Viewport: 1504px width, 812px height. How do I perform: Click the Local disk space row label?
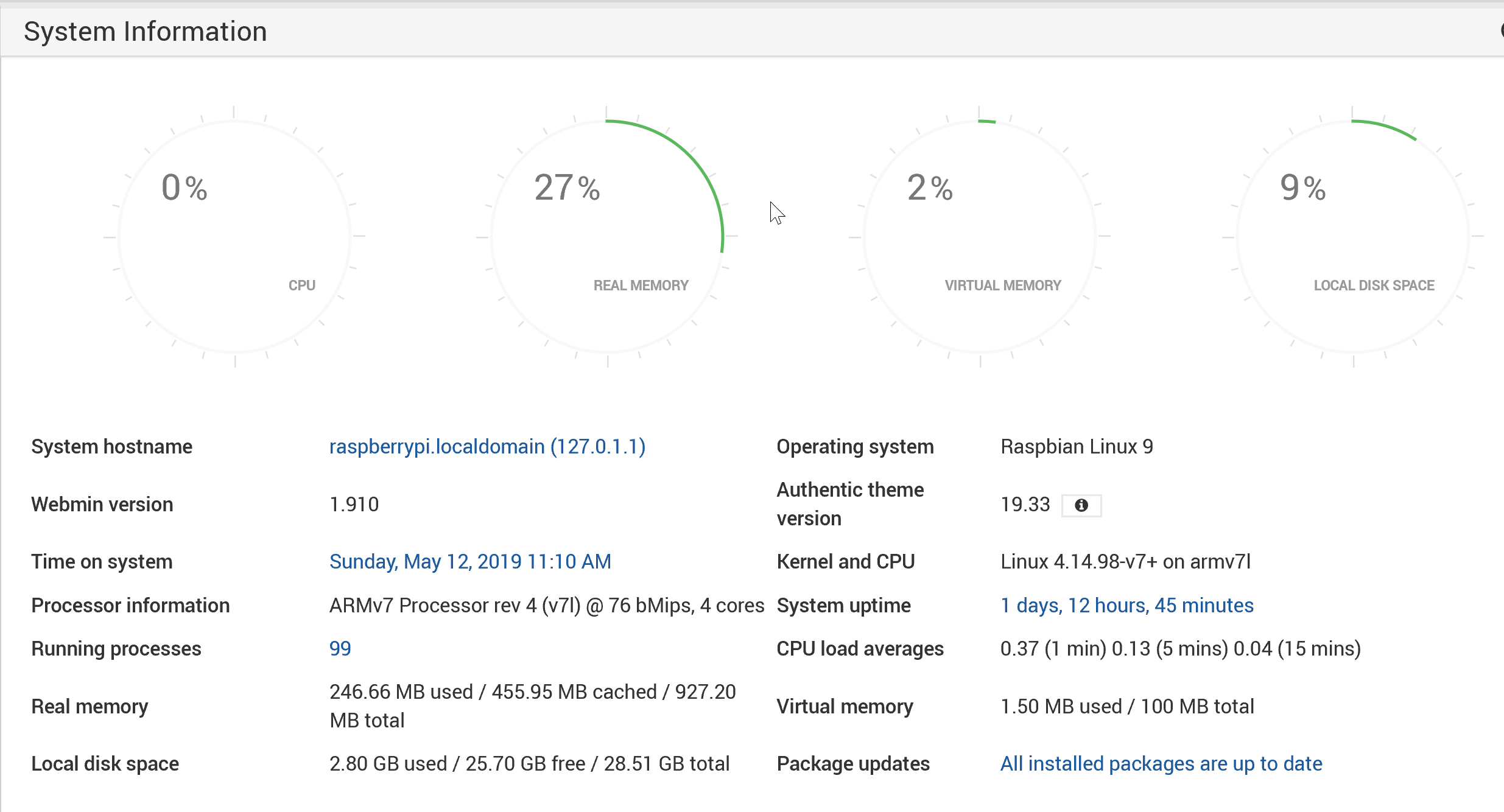coord(105,764)
